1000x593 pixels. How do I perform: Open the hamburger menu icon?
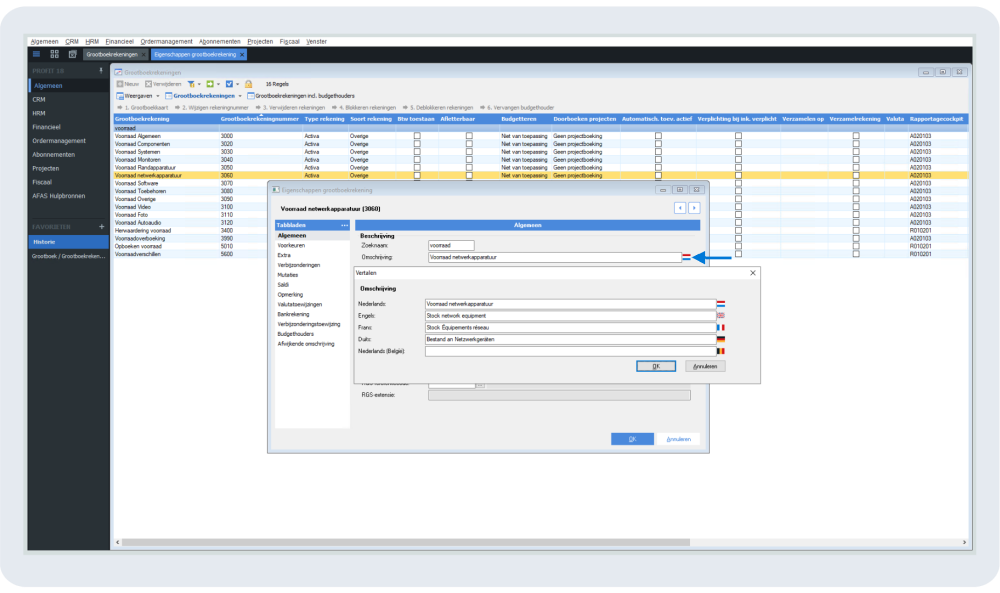click(36, 54)
